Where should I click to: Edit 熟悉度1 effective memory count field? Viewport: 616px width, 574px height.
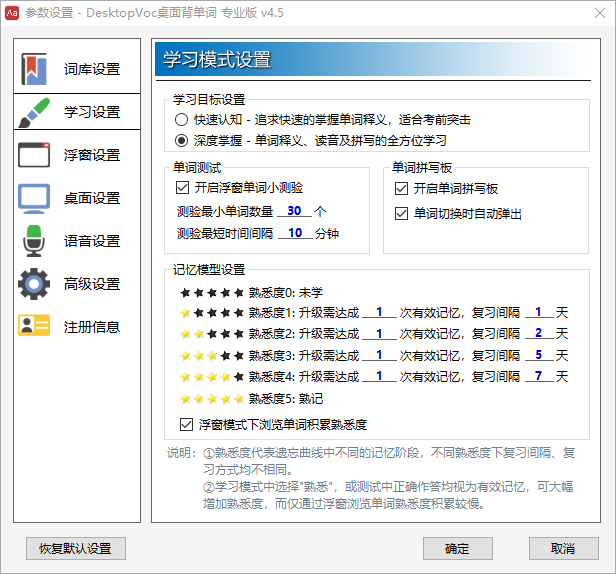[x=379, y=312]
